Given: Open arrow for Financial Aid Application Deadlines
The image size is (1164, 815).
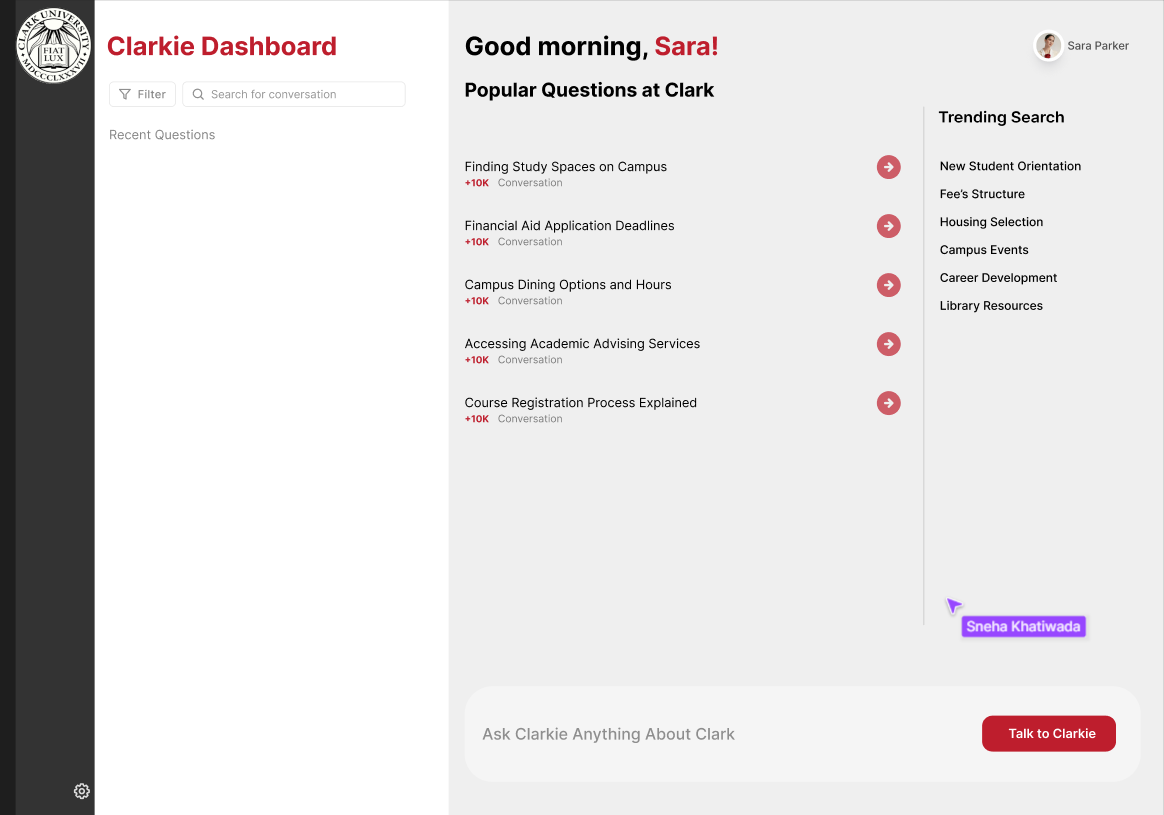Looking at the screenshot, I should point(889,226).
